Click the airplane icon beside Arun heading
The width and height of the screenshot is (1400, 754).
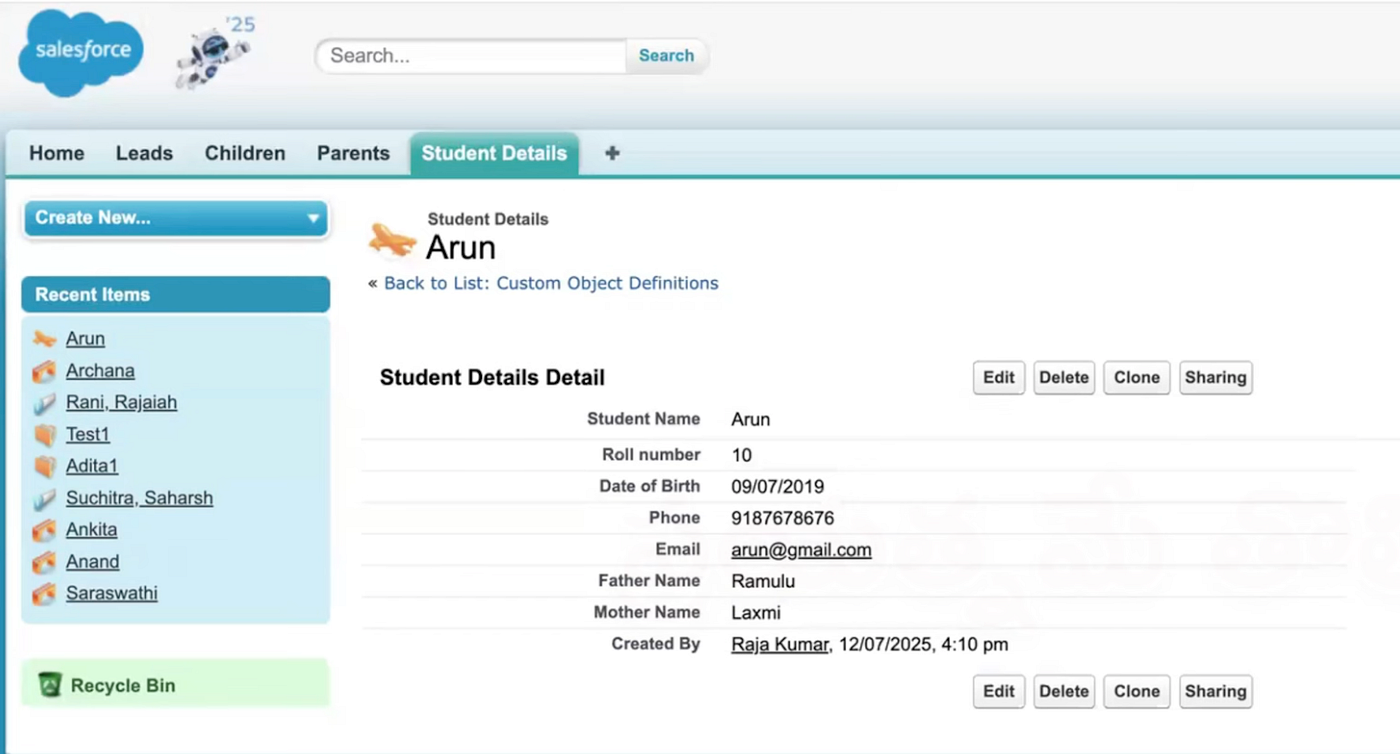[x=393, y=240]
